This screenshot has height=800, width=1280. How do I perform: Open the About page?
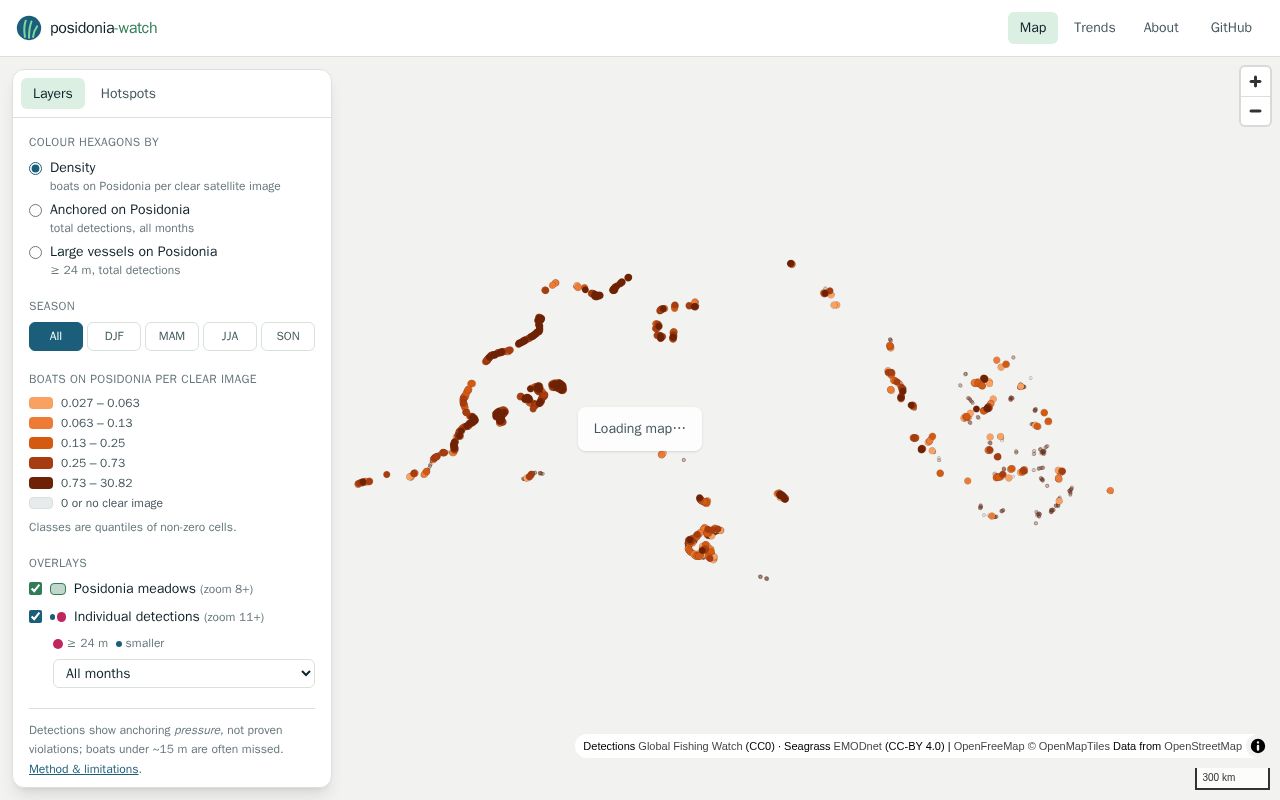coord(1161,28)
